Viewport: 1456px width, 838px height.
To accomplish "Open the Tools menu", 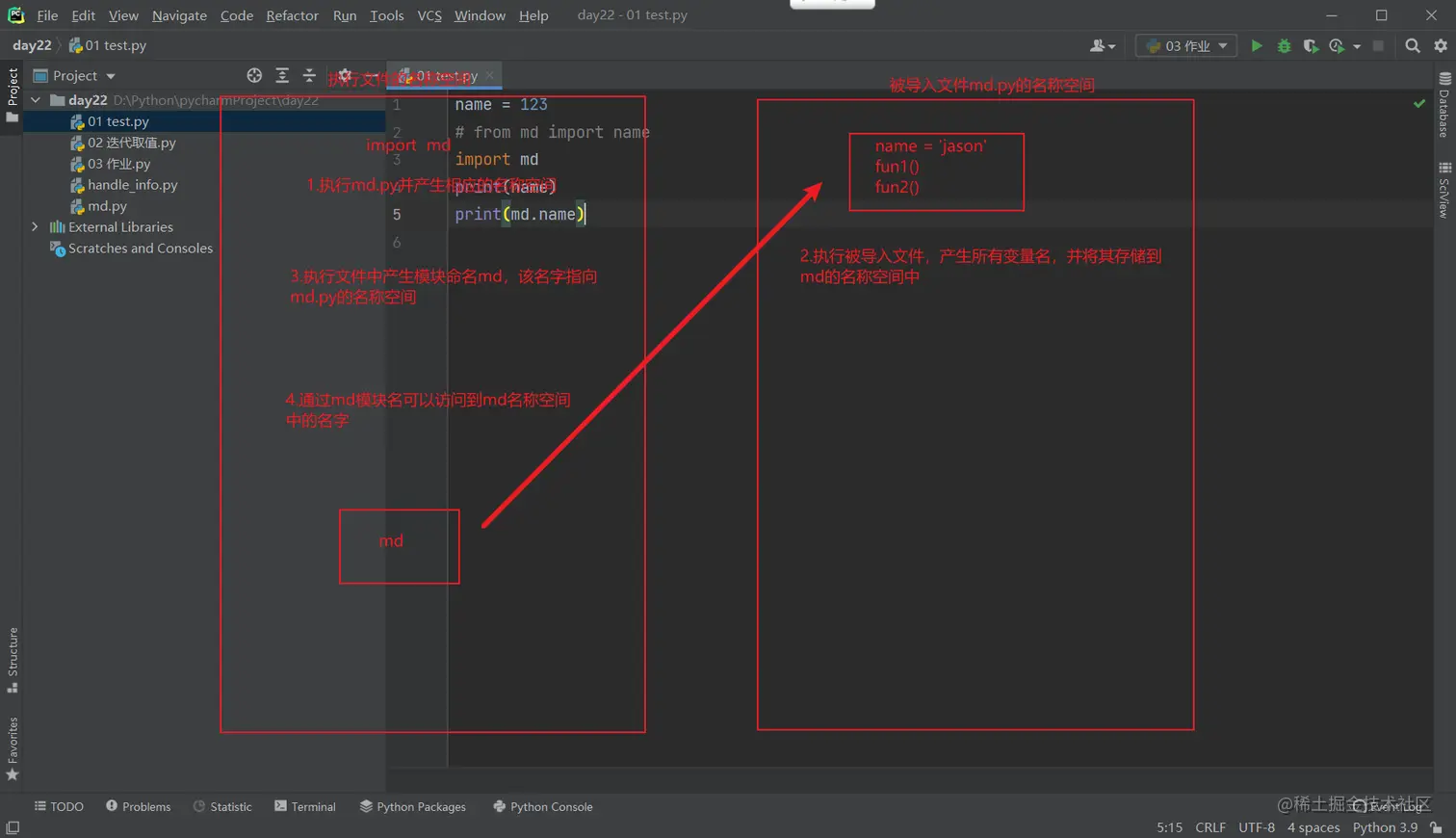I will coord(387,15).
